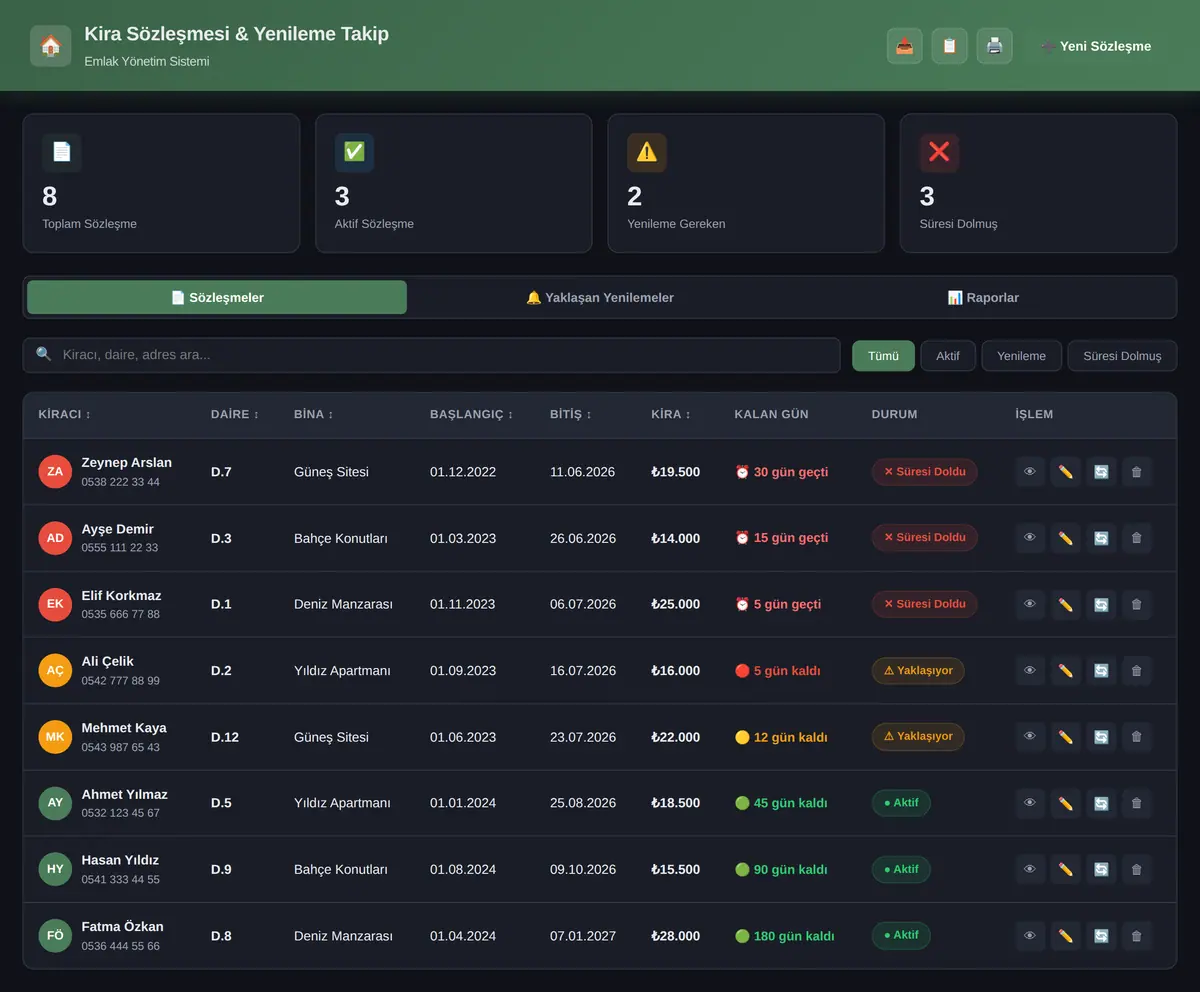View Zeynep Arslan's contract via eye icon
This screenshot has width=1200, height=992.
(1030, 472)
